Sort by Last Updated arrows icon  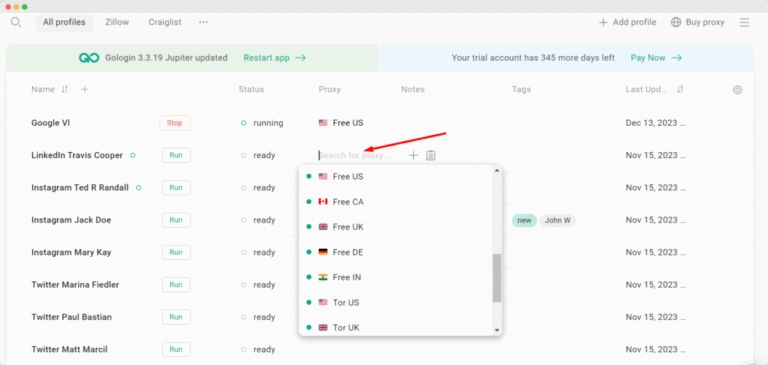point(680,89)
